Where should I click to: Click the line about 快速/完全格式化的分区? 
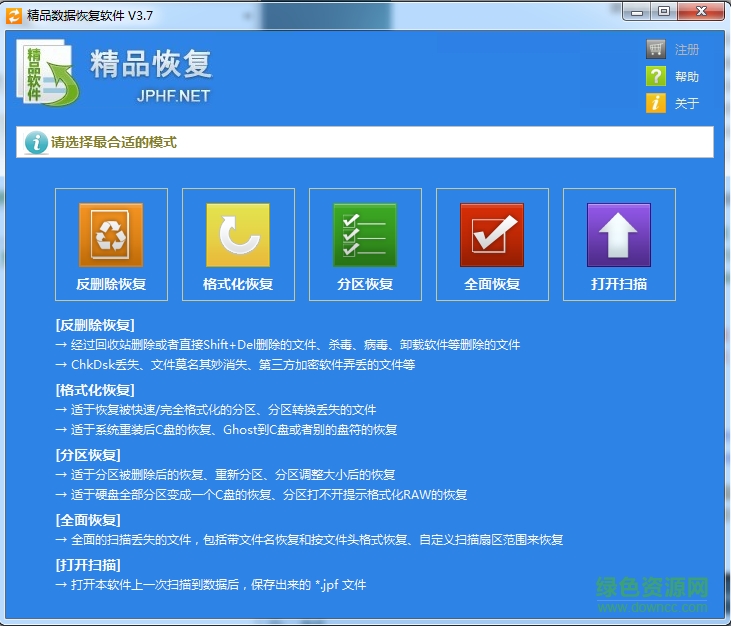click(215, 410)
